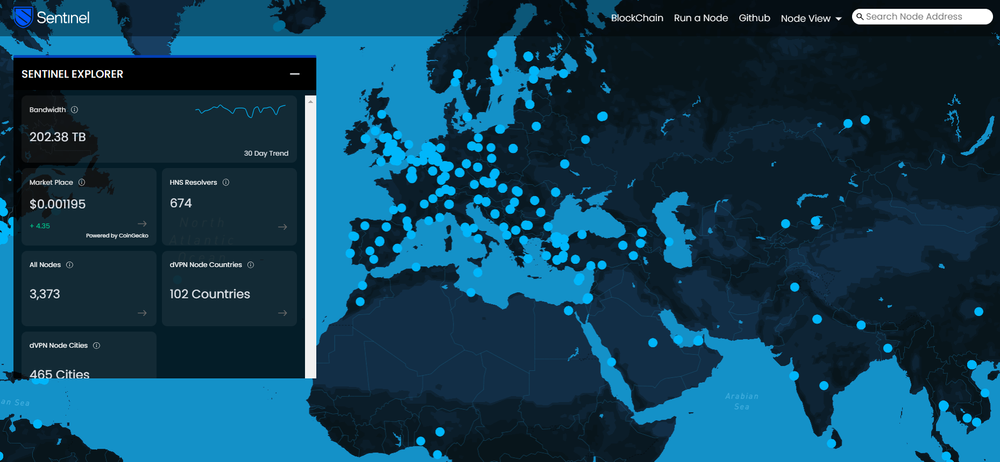Open Market Place details arrow
The image size is (1000, 462).
pos(142,224)
